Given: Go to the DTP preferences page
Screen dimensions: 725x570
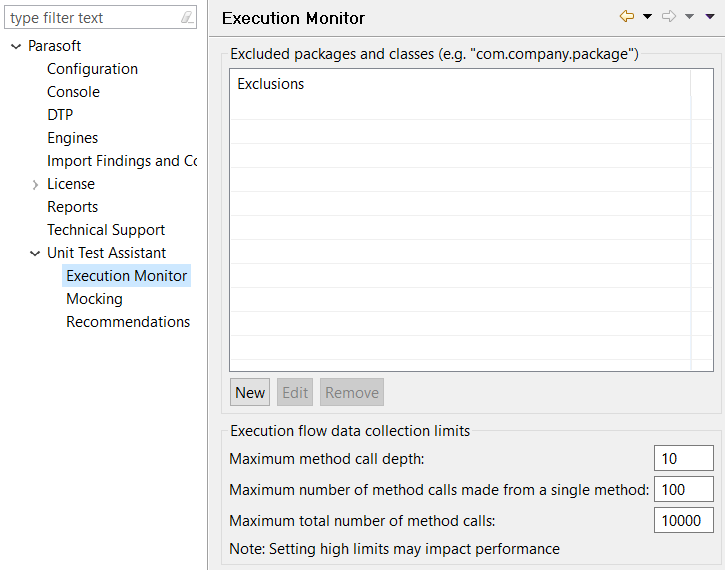Looking at the screenshot, I should 60,115.
